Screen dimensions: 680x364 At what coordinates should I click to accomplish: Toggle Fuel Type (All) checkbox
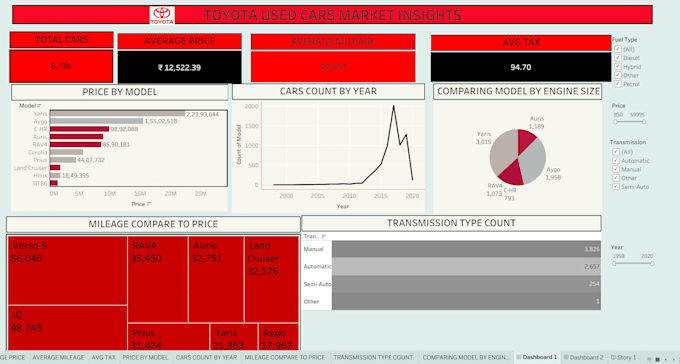pyautogui.click(x=618, y=49)
